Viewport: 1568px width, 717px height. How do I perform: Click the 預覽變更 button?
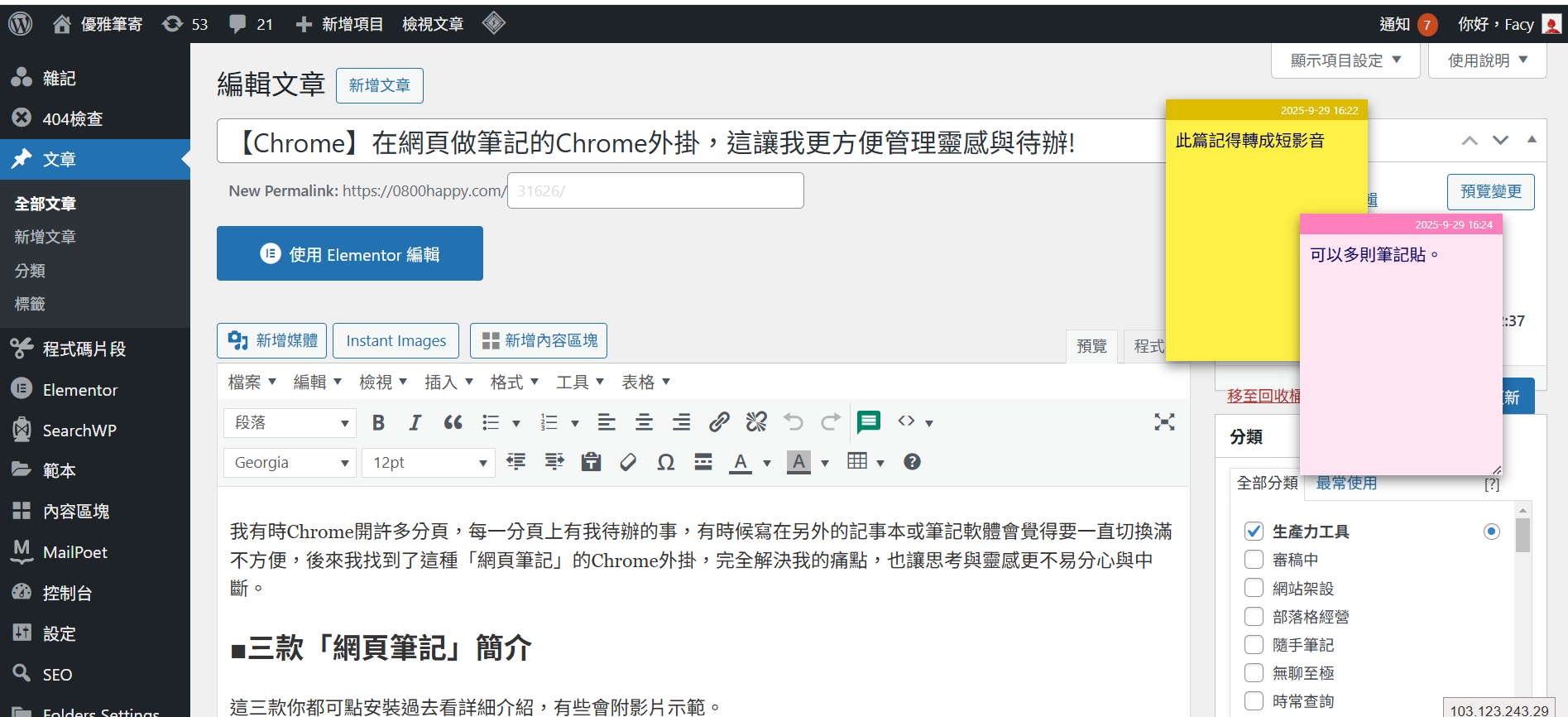(1490, 191)
